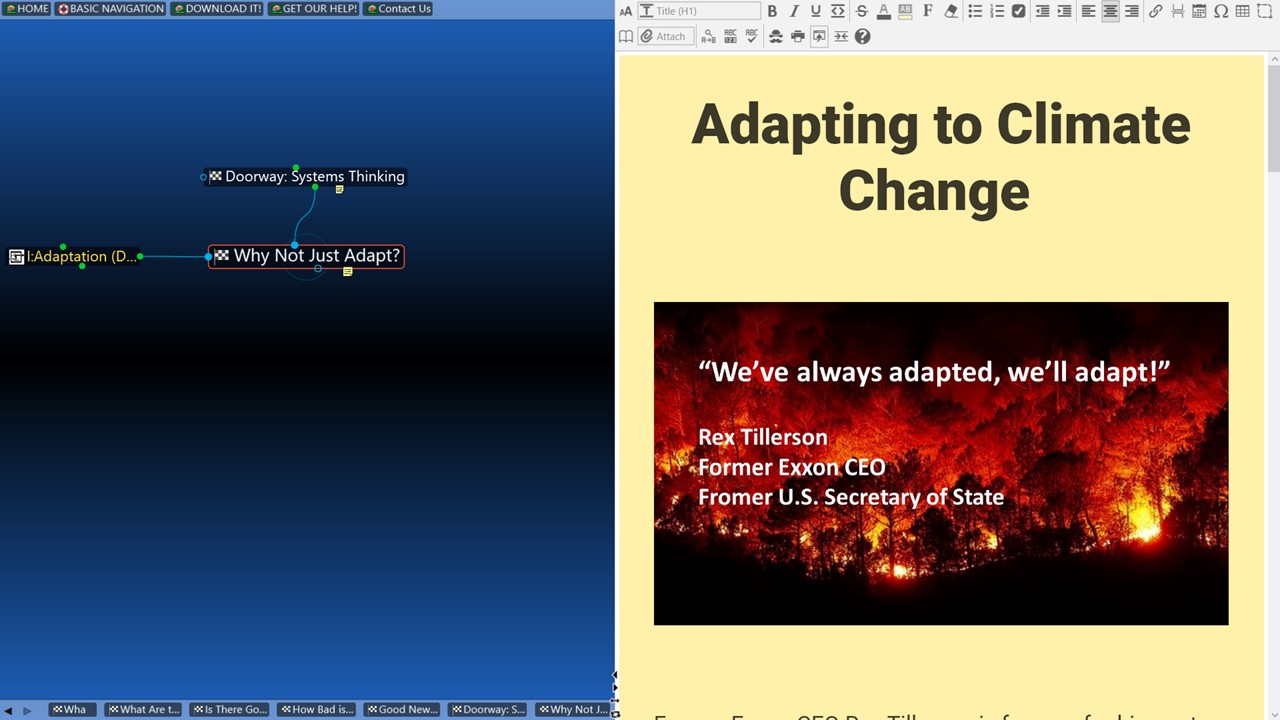Screen dimensions: 1280x720
Task: Open the HOME button
Action: [27, 9]
